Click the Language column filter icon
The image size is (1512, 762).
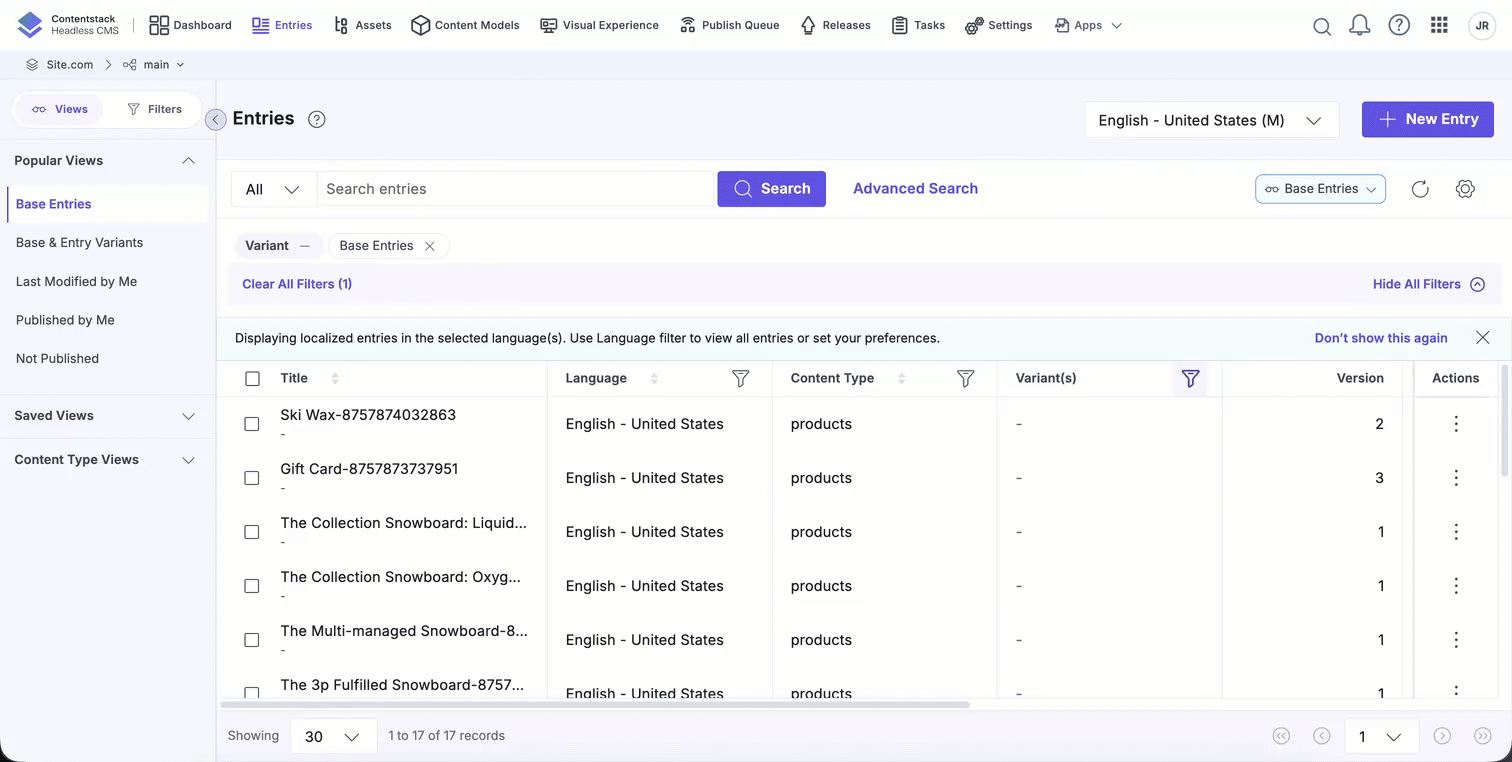(x=740, y=378)
